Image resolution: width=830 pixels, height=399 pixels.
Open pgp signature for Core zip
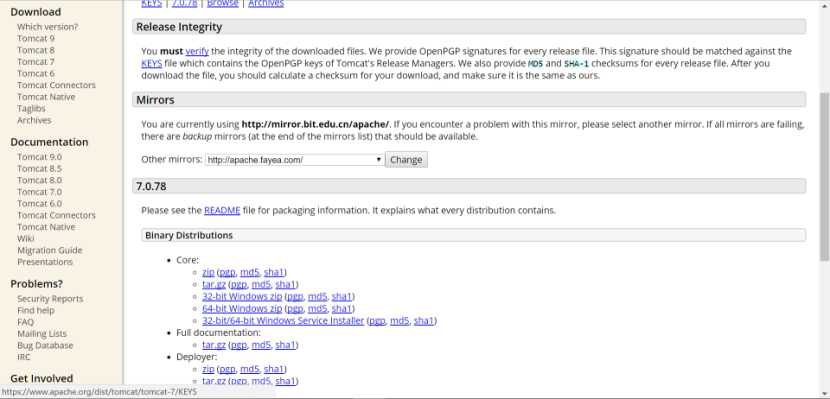pos(227,272)
